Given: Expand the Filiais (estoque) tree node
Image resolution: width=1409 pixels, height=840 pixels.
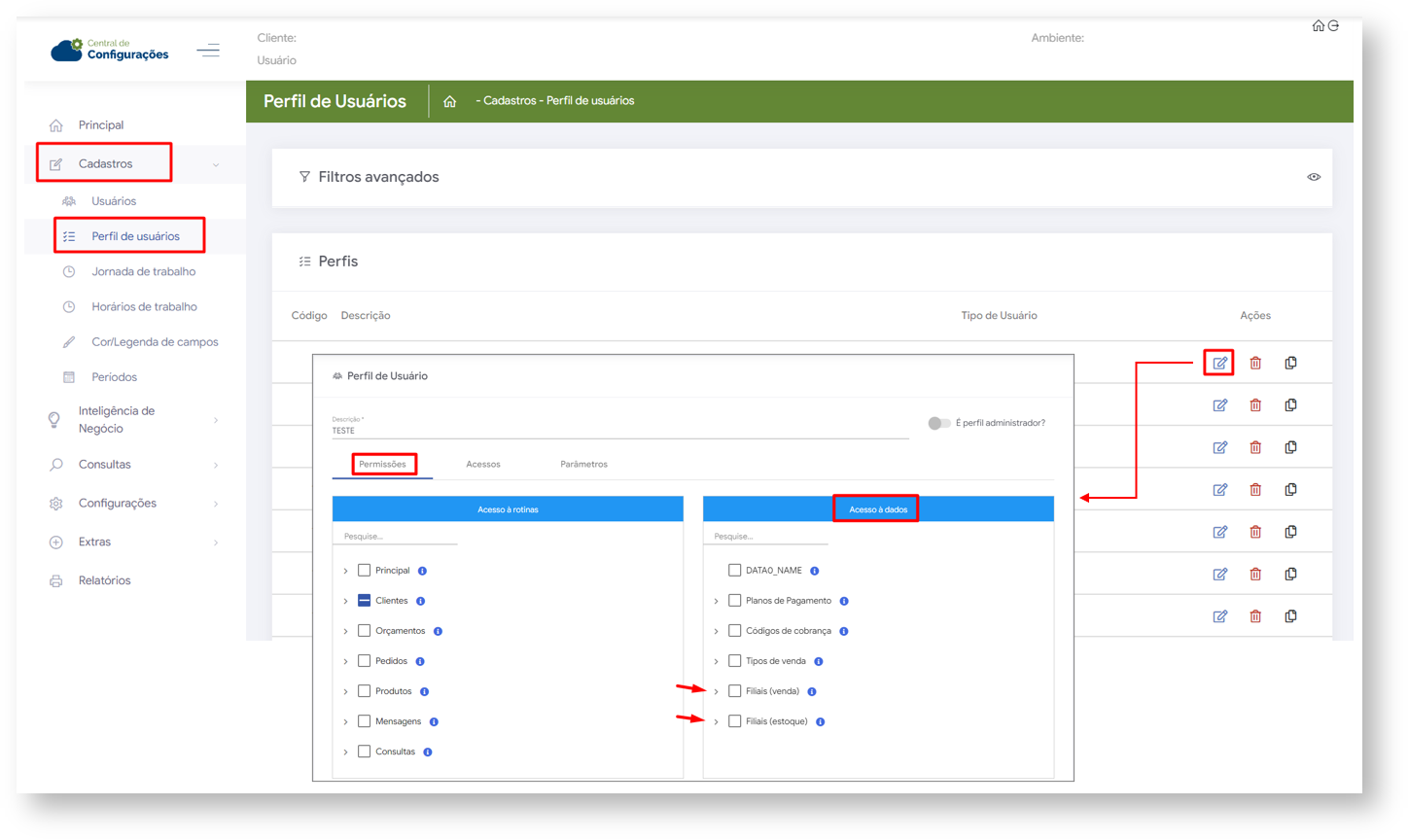Looking at the screenshot, I should click(717, 722).
